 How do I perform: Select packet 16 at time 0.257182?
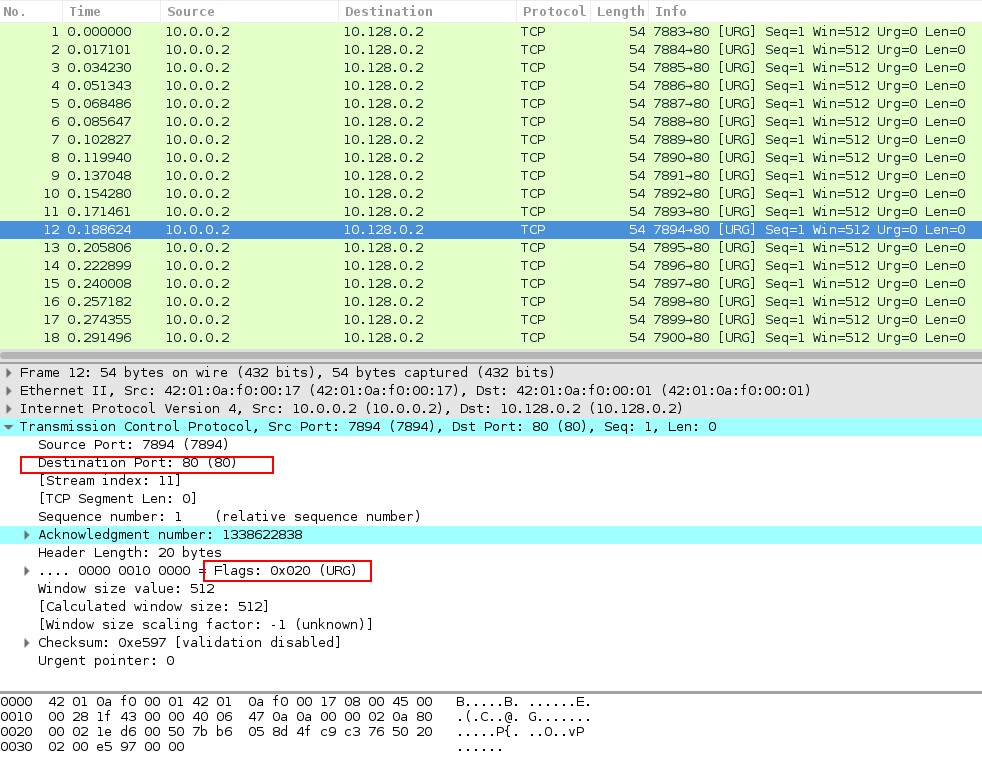point(491,302)
